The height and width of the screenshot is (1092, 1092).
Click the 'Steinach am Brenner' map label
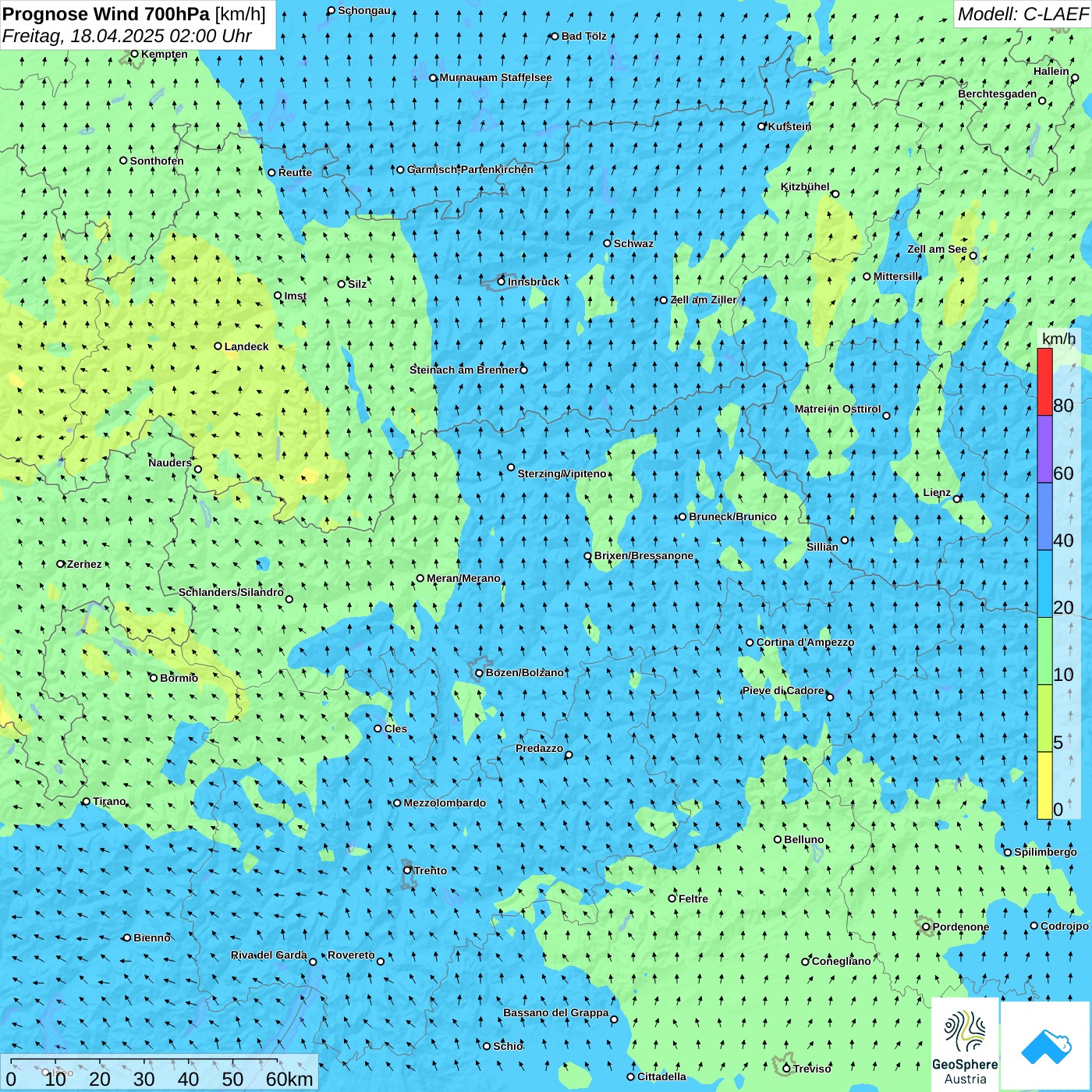(x=464, y=370)
